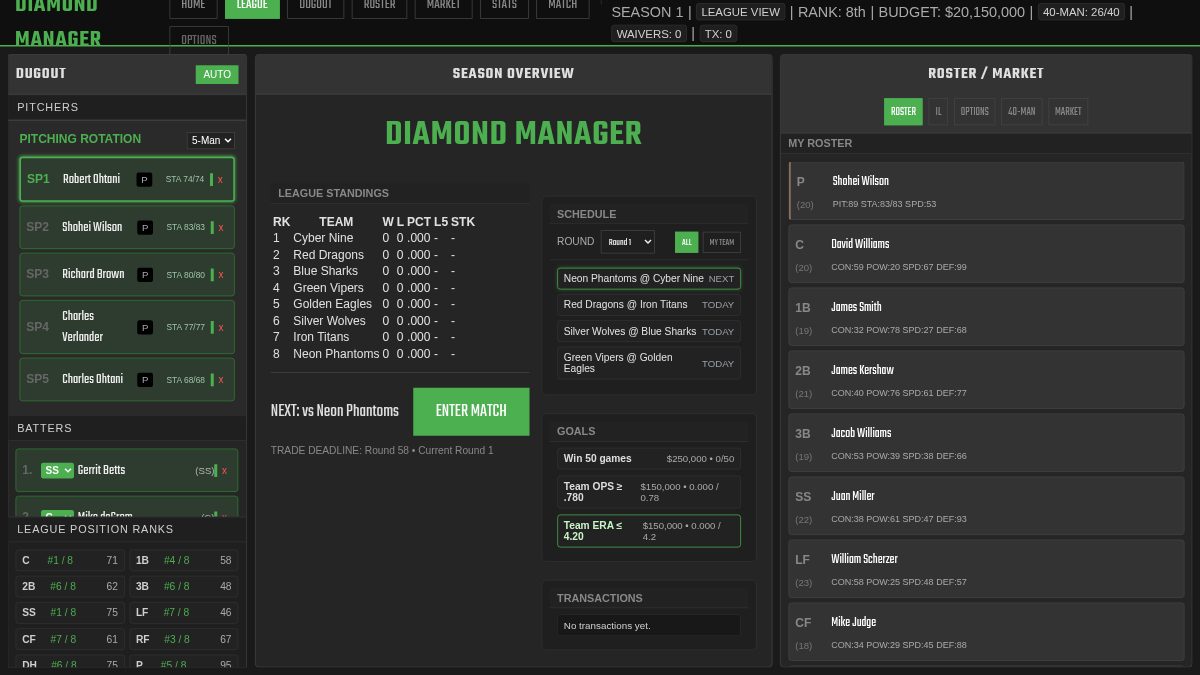
Task: Select OPTIONS sub-tab in Roster / Market panel
Action: 975,112
